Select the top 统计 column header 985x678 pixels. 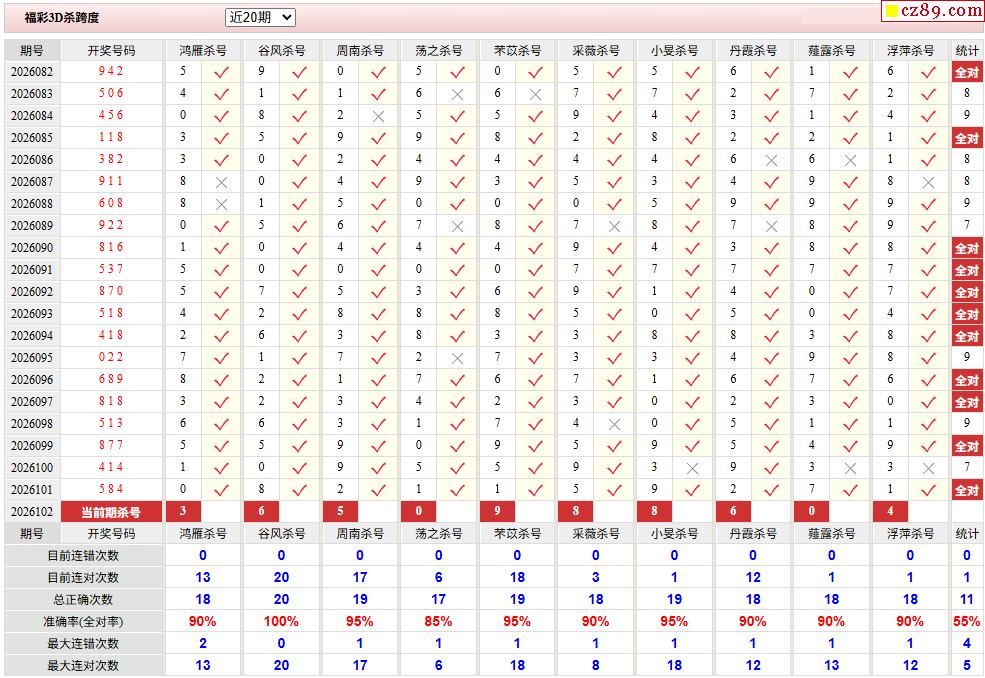coord(967,50)
